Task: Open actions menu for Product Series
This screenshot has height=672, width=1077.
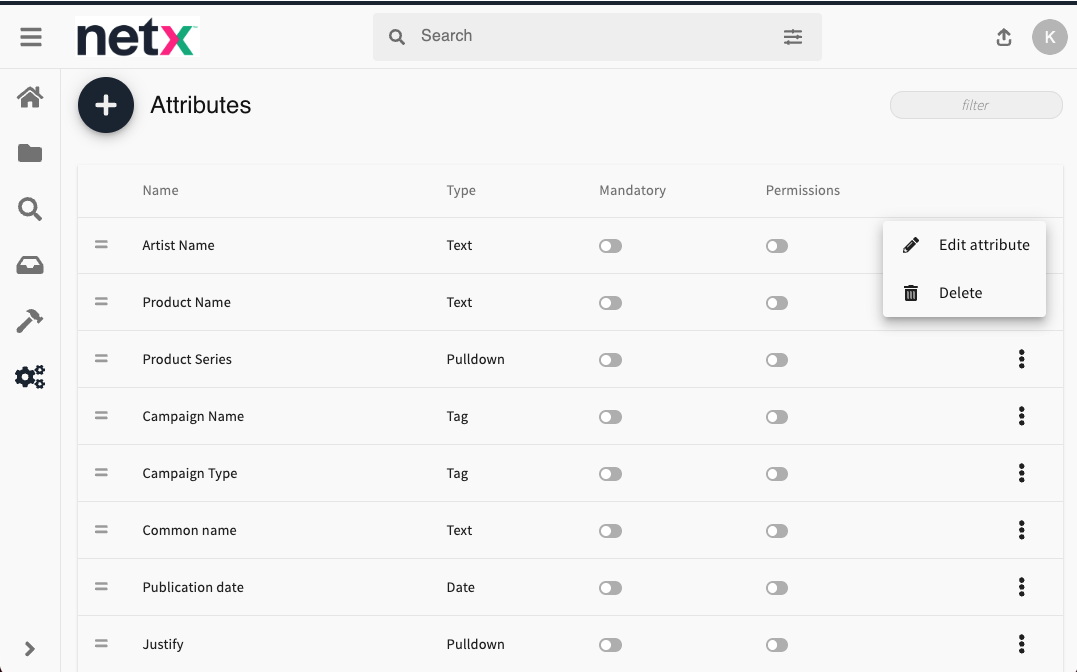Action: [1021, 359]
